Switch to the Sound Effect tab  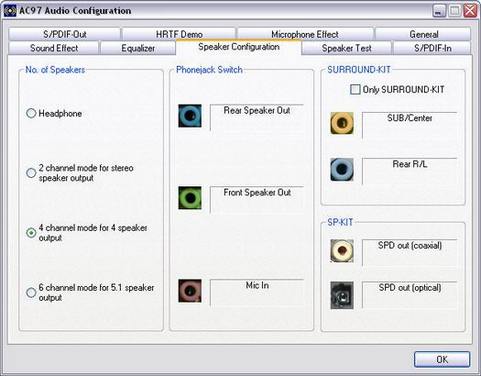[x=54, y=48]
